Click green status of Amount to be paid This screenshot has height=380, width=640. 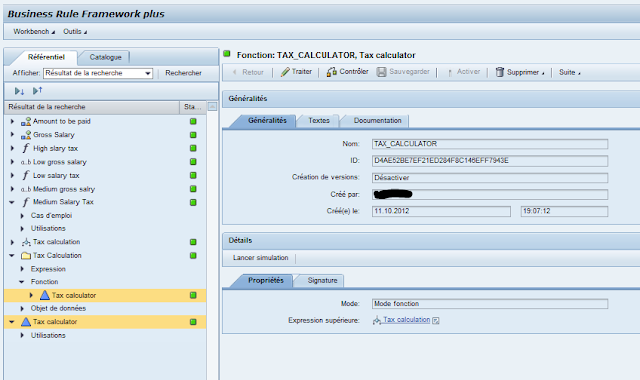tap(193, 121)
